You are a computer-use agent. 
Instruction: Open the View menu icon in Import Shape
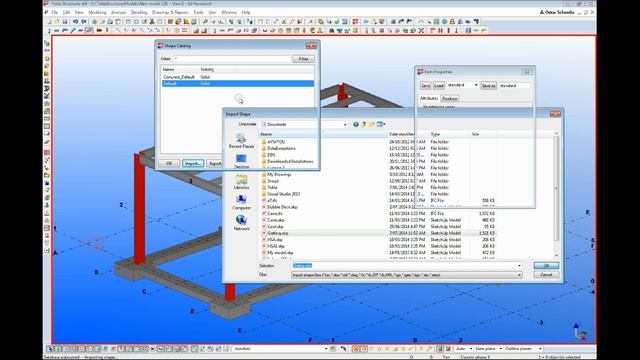[381, 124]
